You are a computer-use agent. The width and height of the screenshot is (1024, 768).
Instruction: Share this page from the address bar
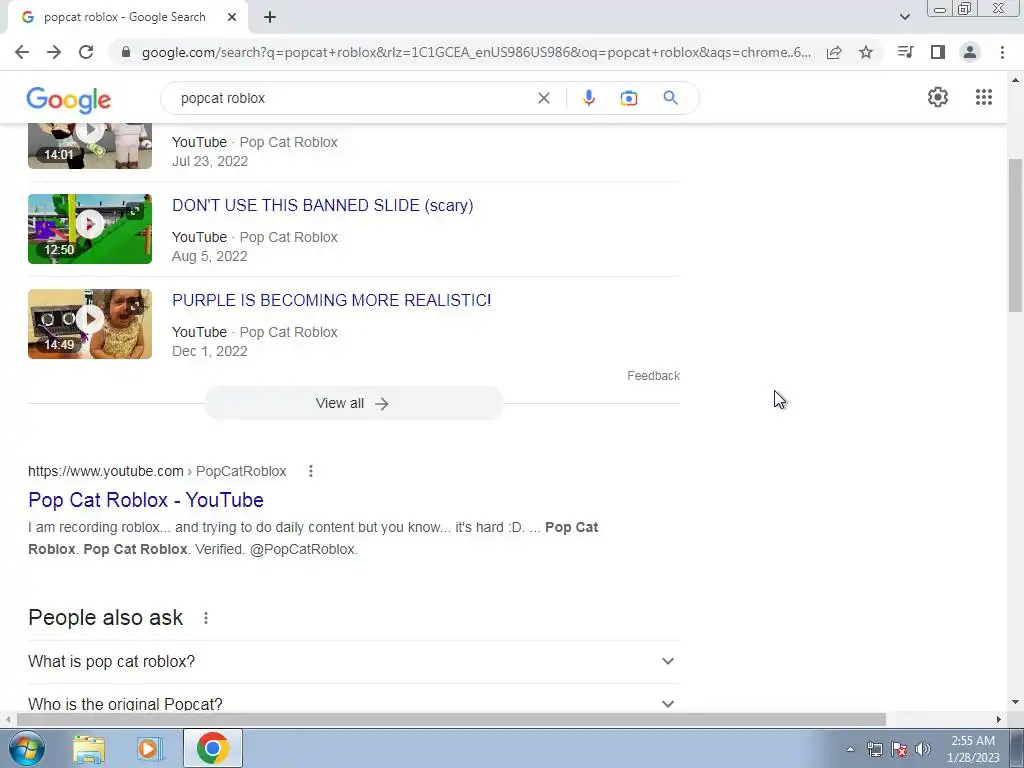point(834,52)
